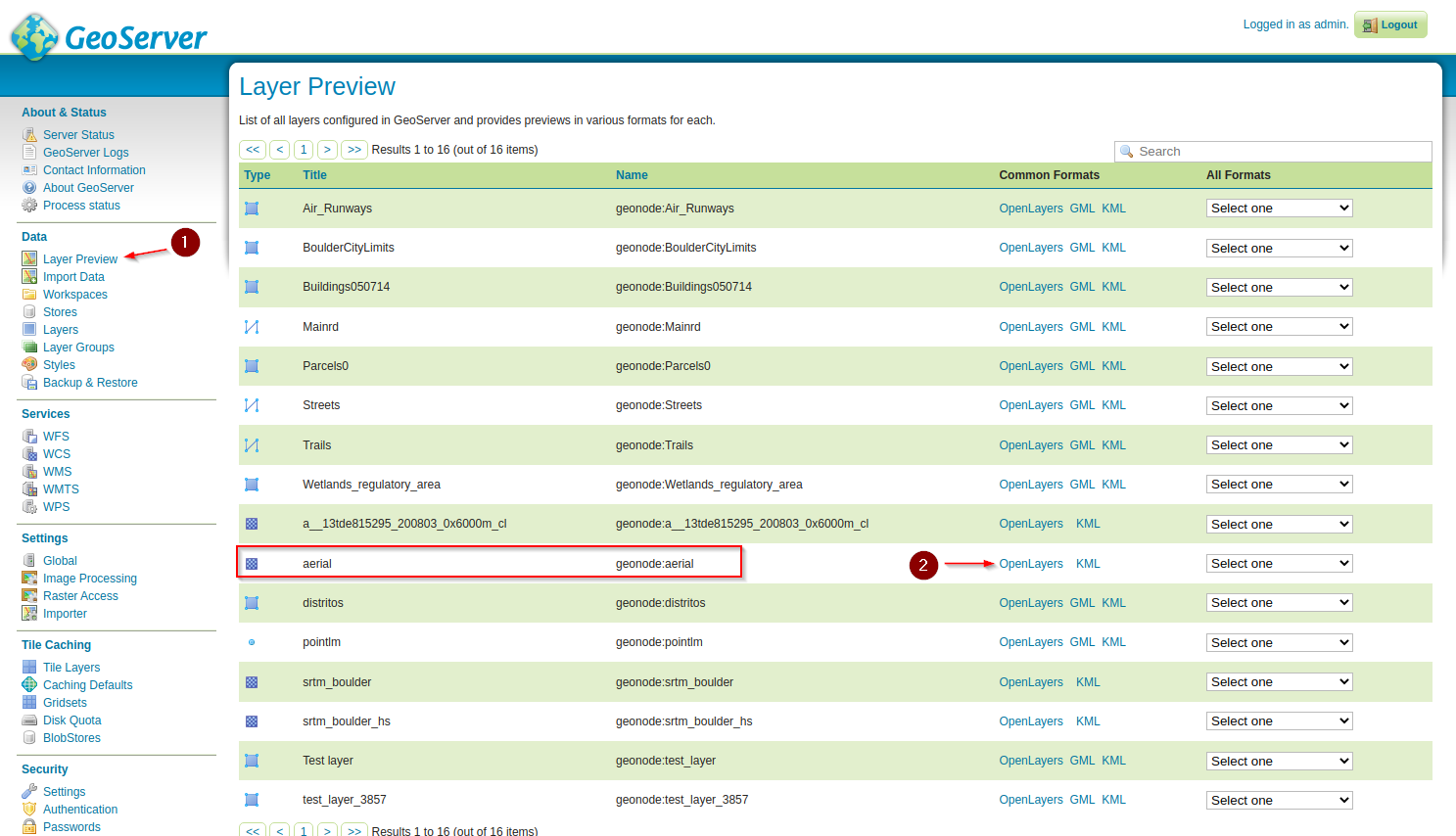Image resolution: width=1456 pixels, height=836 pixels.
Task: Open OpenLayers preview for distritos
Action: click(1031, 603)
